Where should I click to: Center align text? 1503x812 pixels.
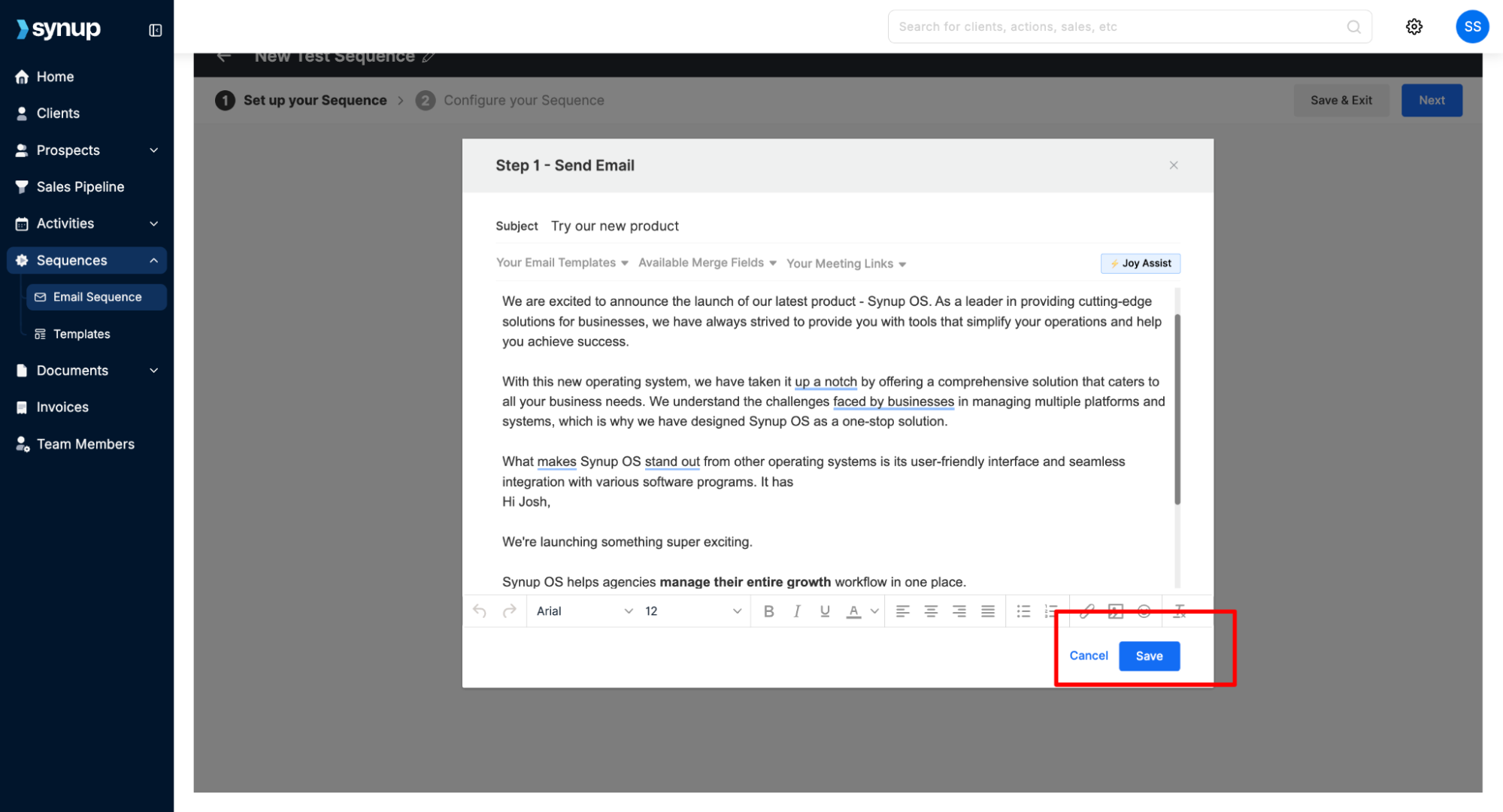931,611
